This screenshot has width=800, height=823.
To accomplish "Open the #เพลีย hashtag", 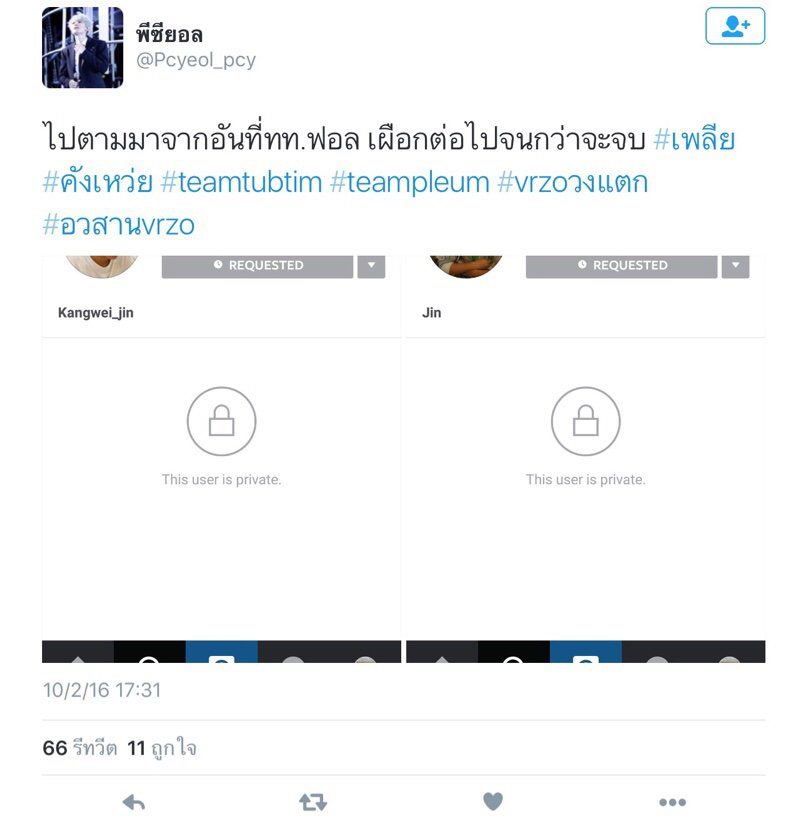I will coord(694,140).
